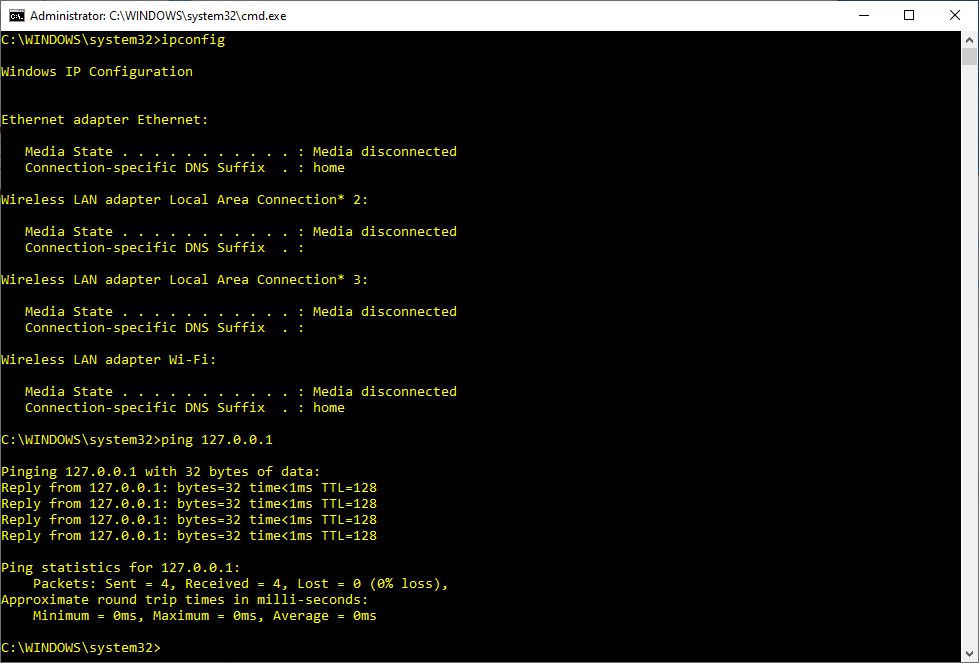
Task: Click the scrollbar down arrow
Action: pos(969,654)
